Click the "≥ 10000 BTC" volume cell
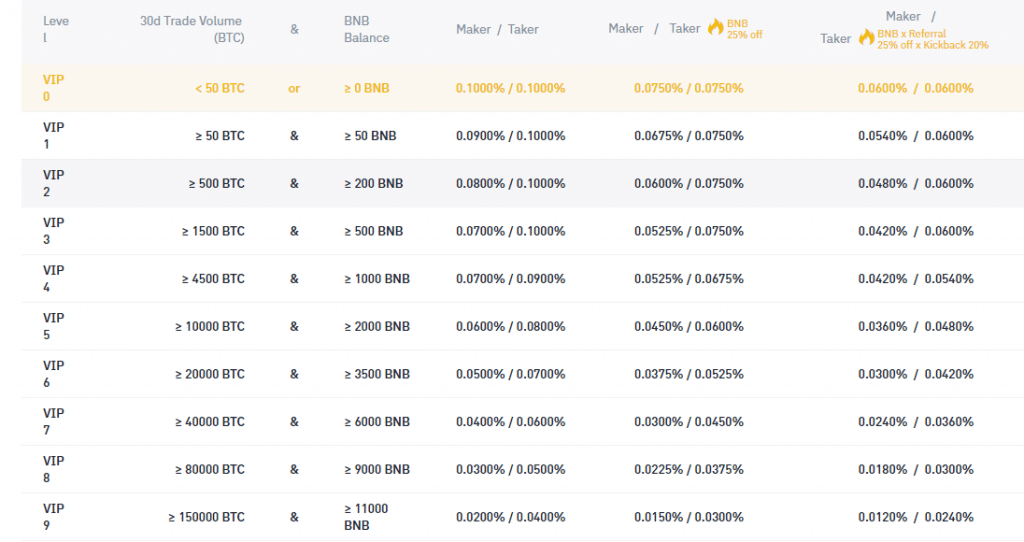This screenshot has height=542, width=1024. [210, 327]
